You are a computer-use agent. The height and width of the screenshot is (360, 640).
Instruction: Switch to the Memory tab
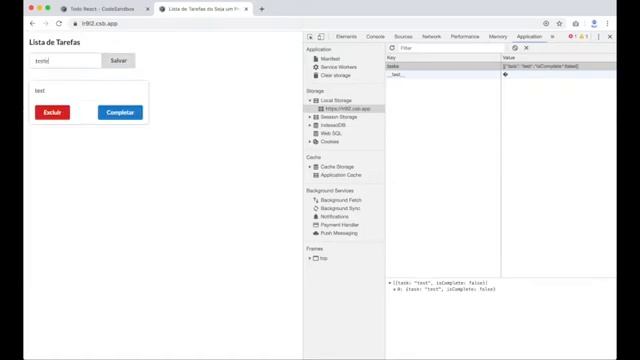click(x=498, y=37)
